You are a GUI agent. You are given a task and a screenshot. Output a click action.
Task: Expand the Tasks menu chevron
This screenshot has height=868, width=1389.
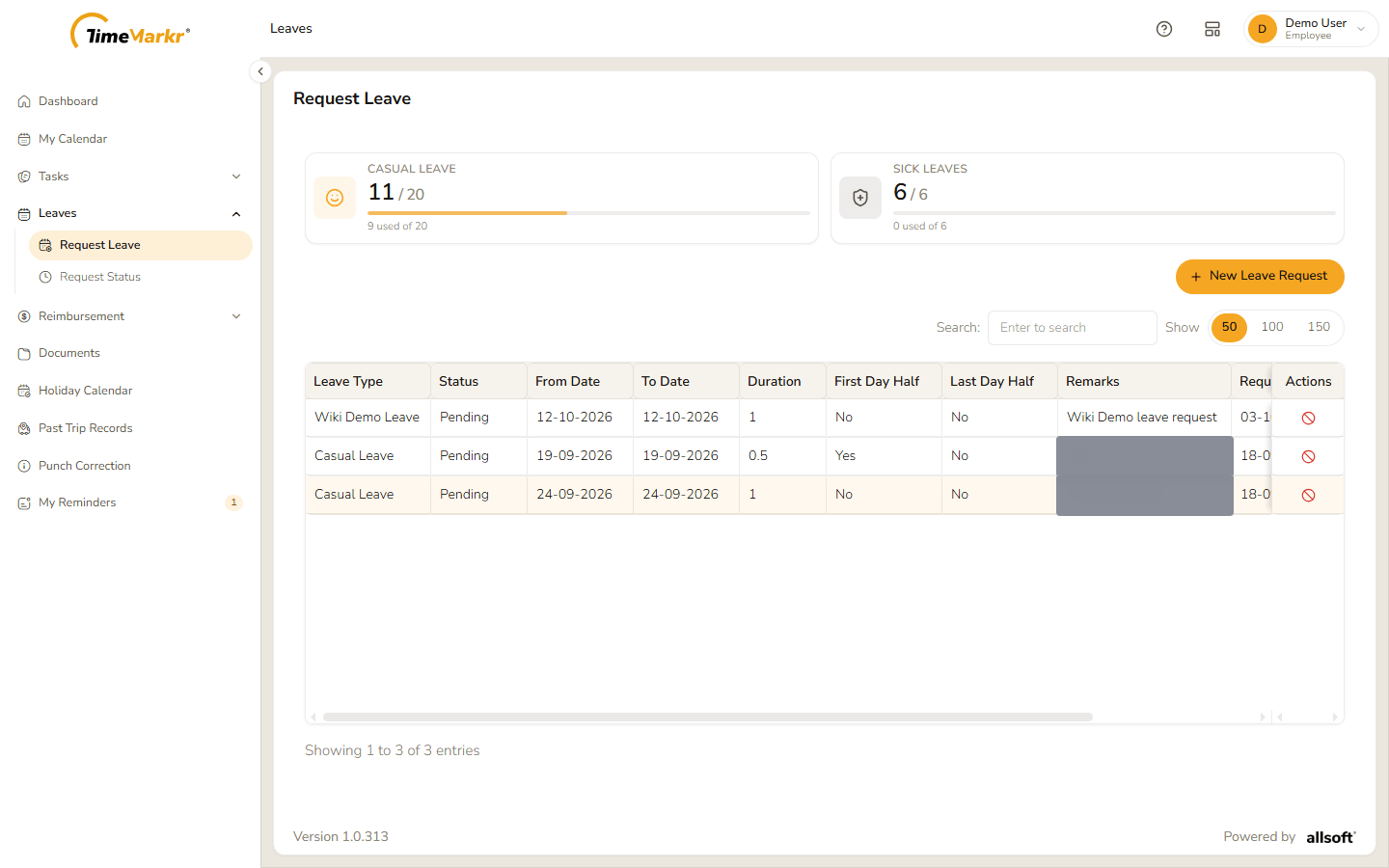point(236,176)
